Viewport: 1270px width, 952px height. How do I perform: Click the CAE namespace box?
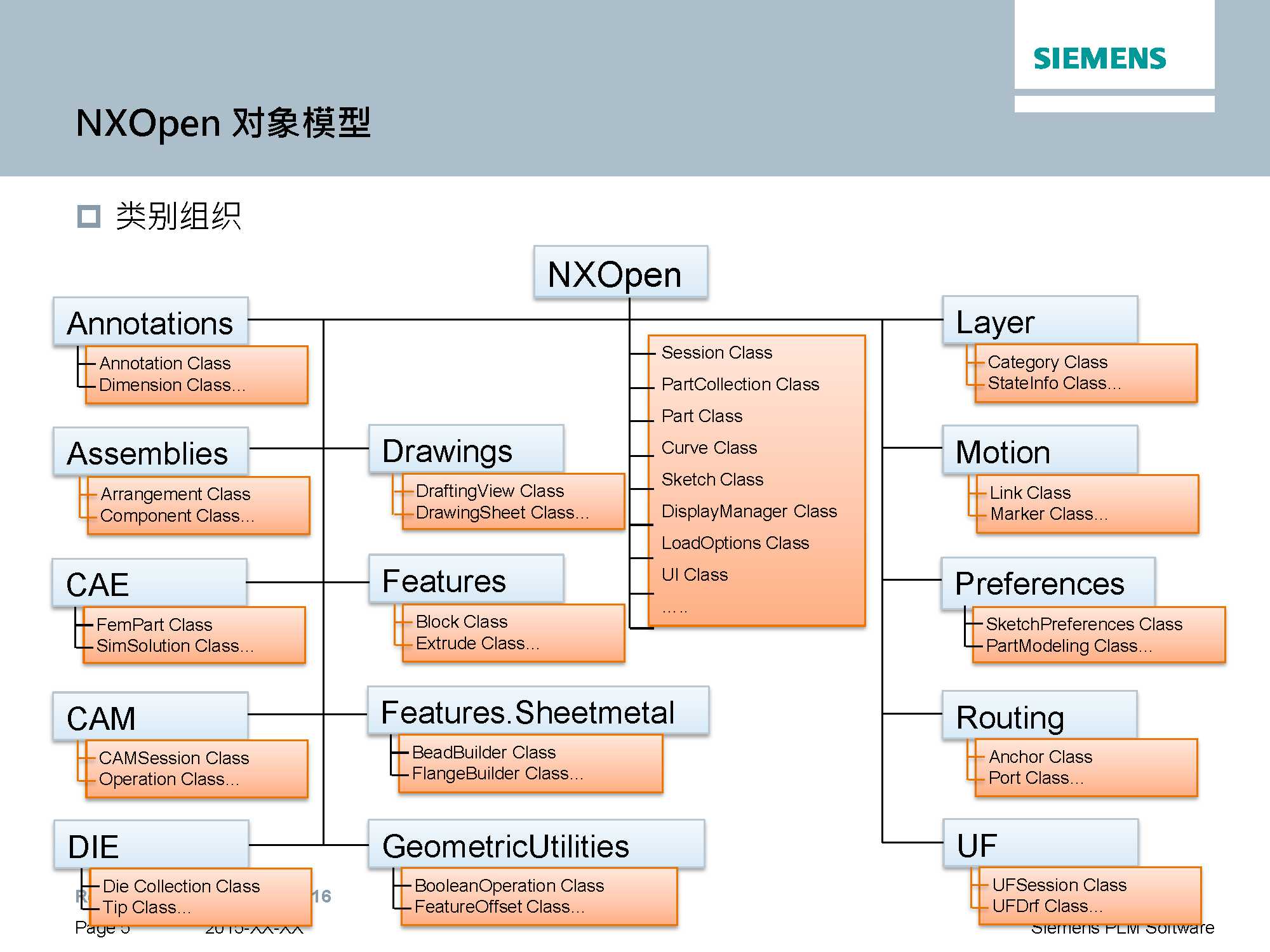pos(149,582)
